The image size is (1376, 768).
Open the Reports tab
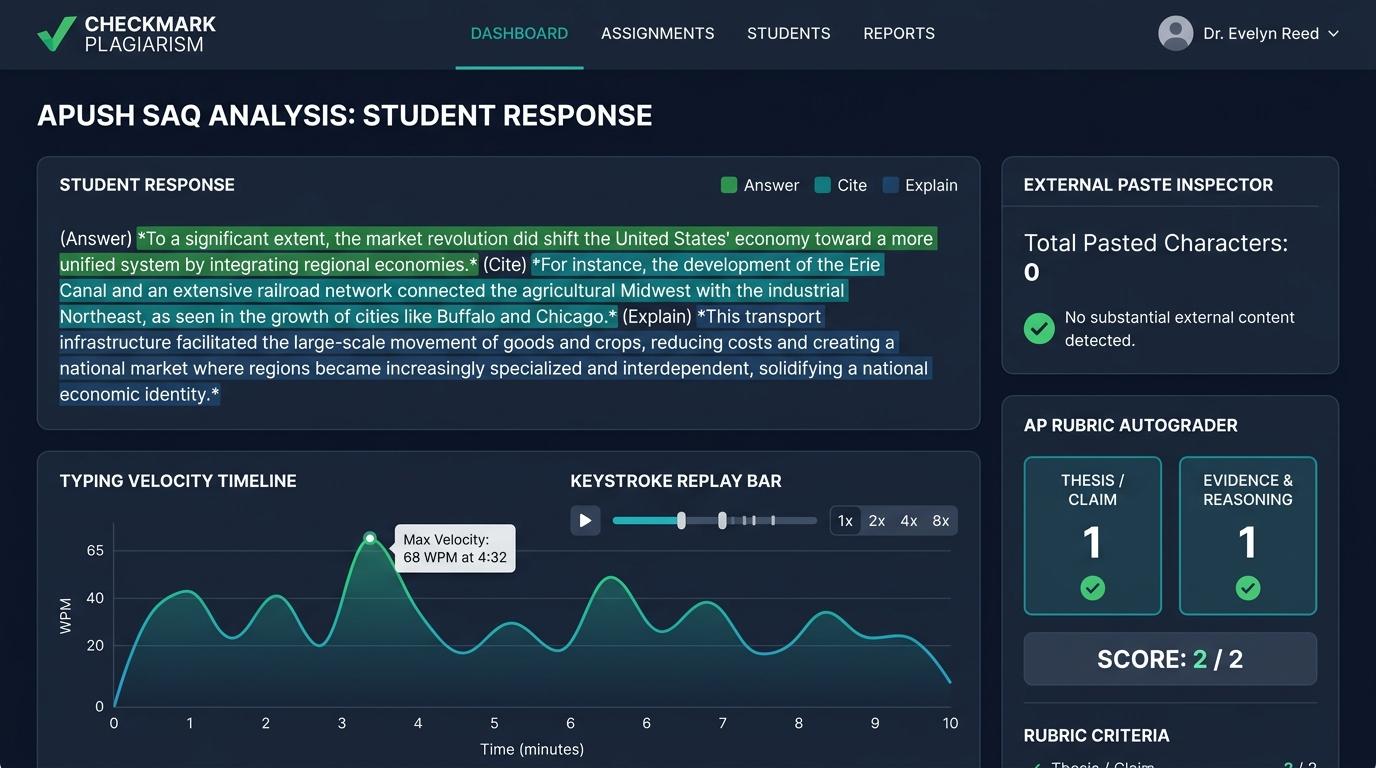click(x=899, y=34)
